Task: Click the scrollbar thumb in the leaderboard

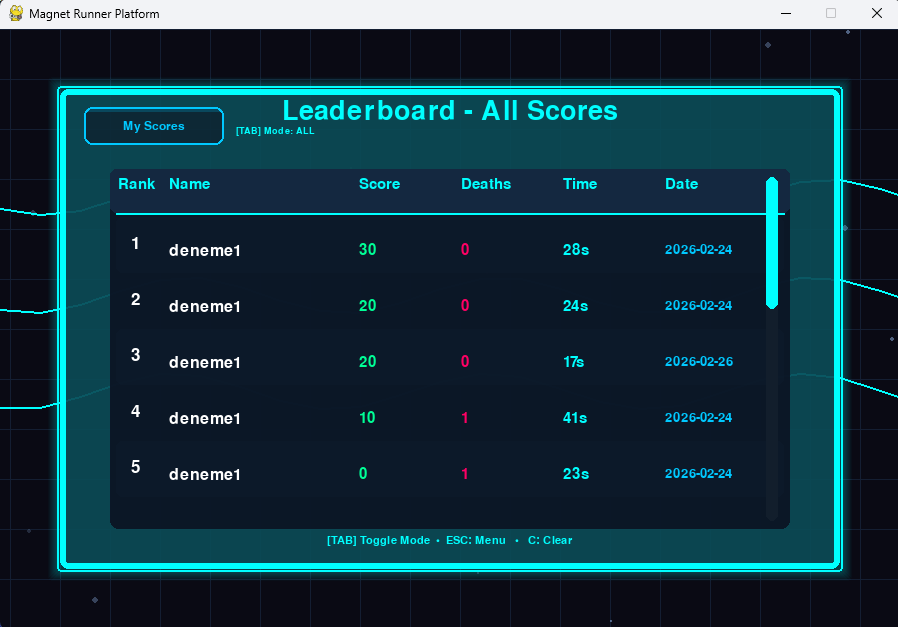Action: pos(771,243)
